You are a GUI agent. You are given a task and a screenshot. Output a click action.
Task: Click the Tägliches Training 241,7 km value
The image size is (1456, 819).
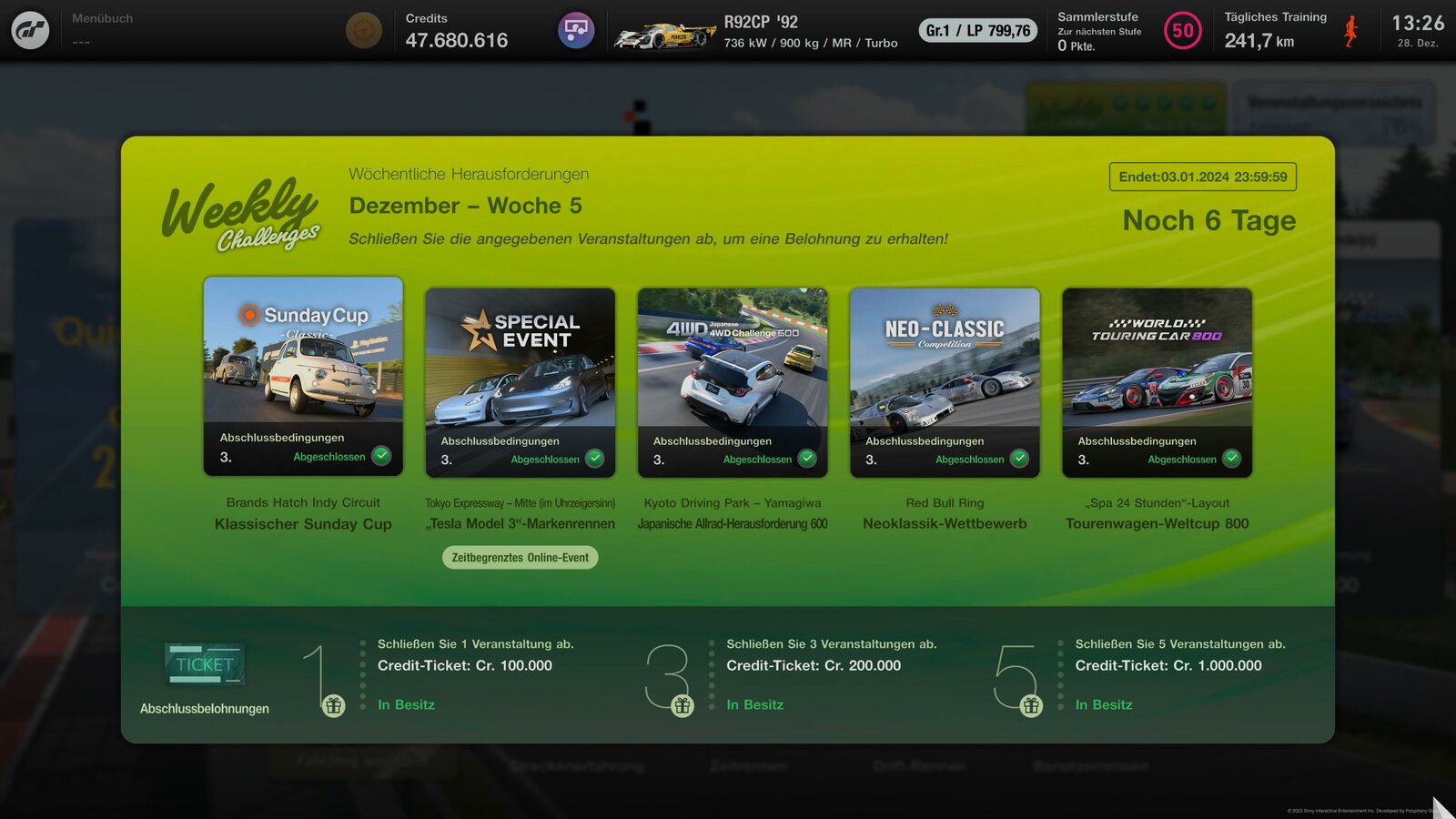(1259, 41)
